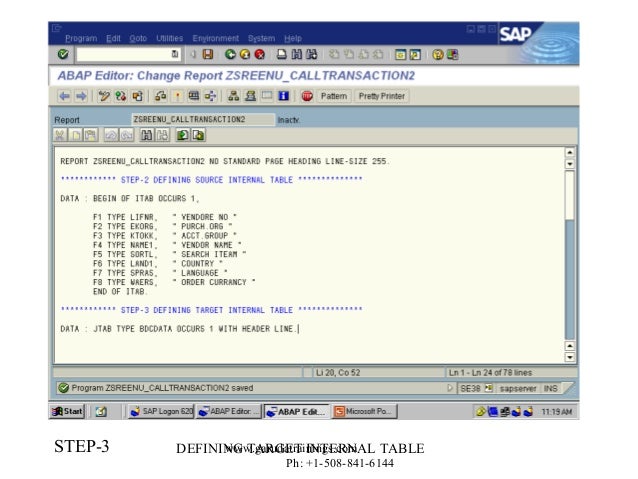638x479 pixels.
Task: Click the Create Shortcut icon
Action: point(415,54)
